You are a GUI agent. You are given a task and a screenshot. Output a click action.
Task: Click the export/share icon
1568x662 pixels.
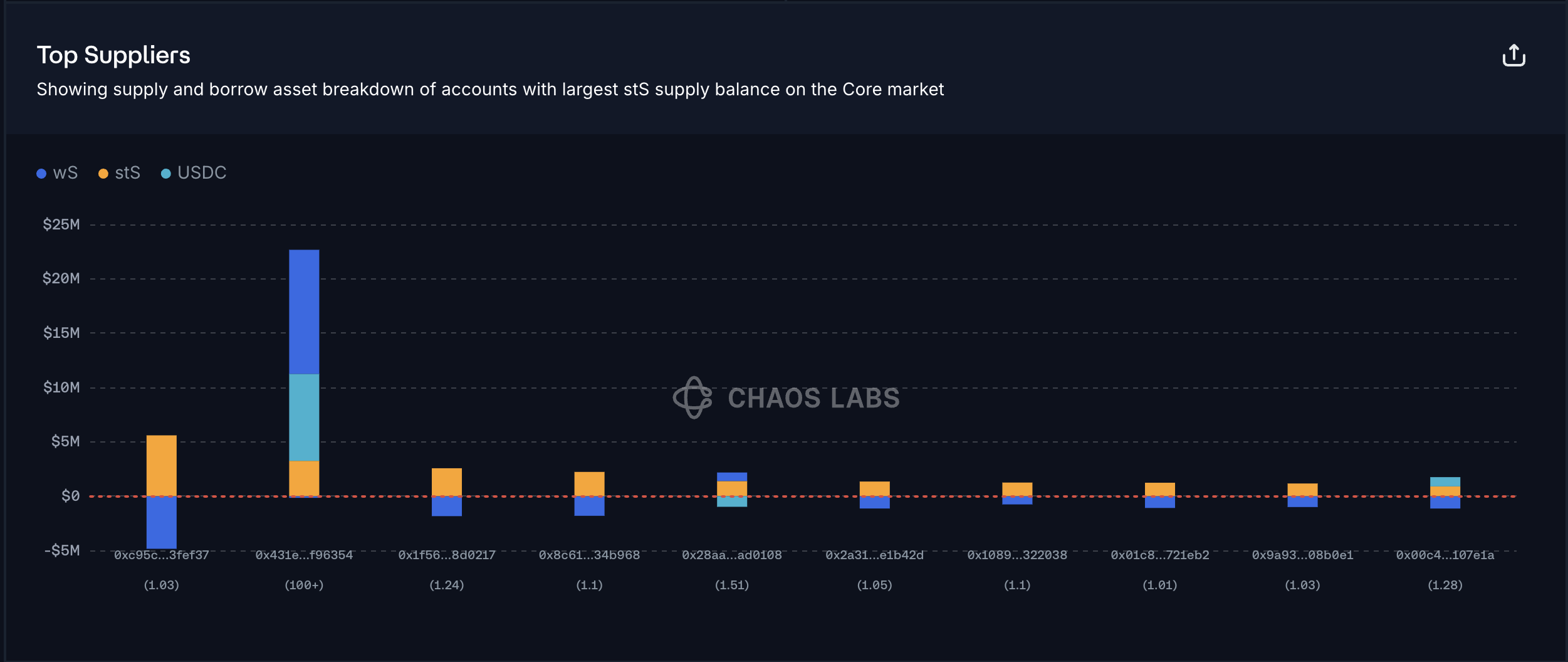[1513, 56]
